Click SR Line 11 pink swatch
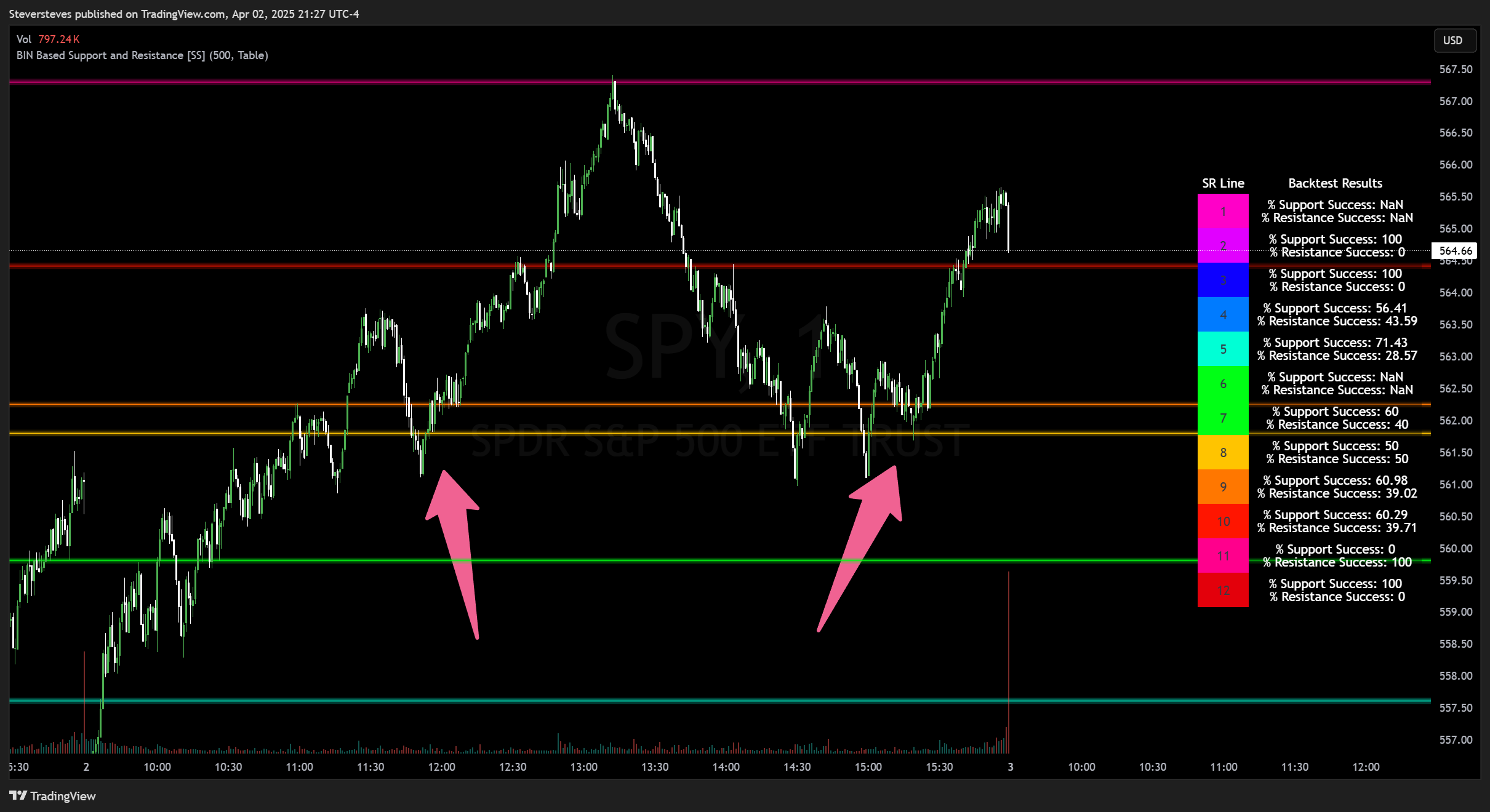 pyautogui.click(x=1223, y=555)
